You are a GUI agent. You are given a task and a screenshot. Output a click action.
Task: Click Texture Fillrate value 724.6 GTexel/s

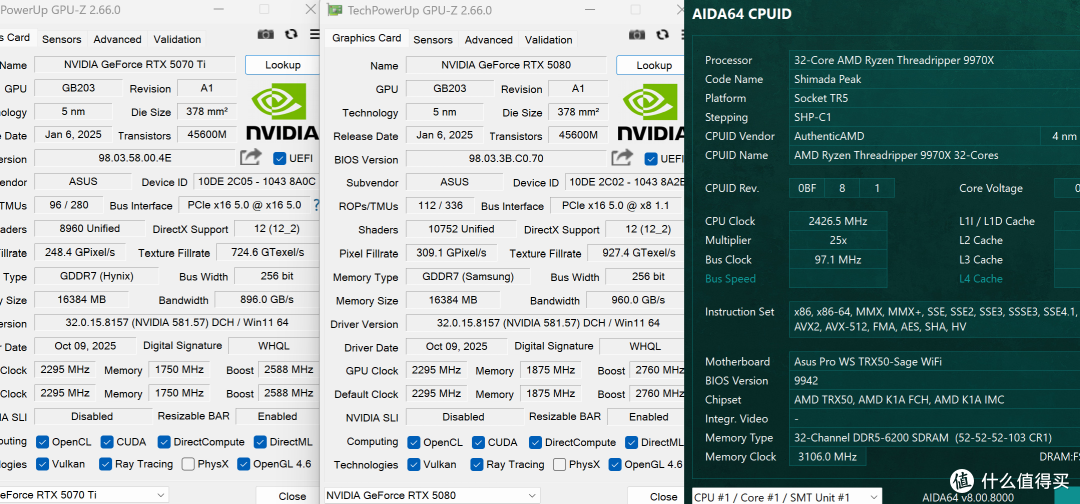267,253
